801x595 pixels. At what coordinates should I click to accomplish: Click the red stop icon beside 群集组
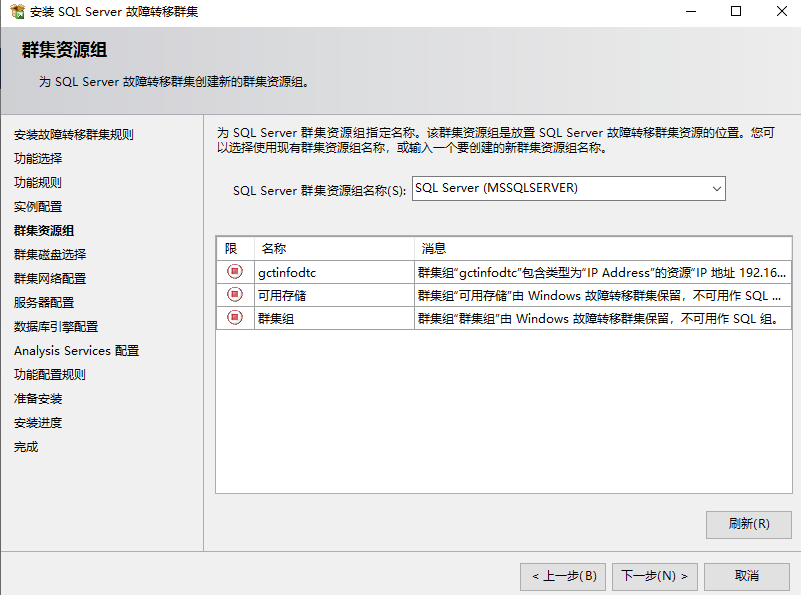pos(234,318)
